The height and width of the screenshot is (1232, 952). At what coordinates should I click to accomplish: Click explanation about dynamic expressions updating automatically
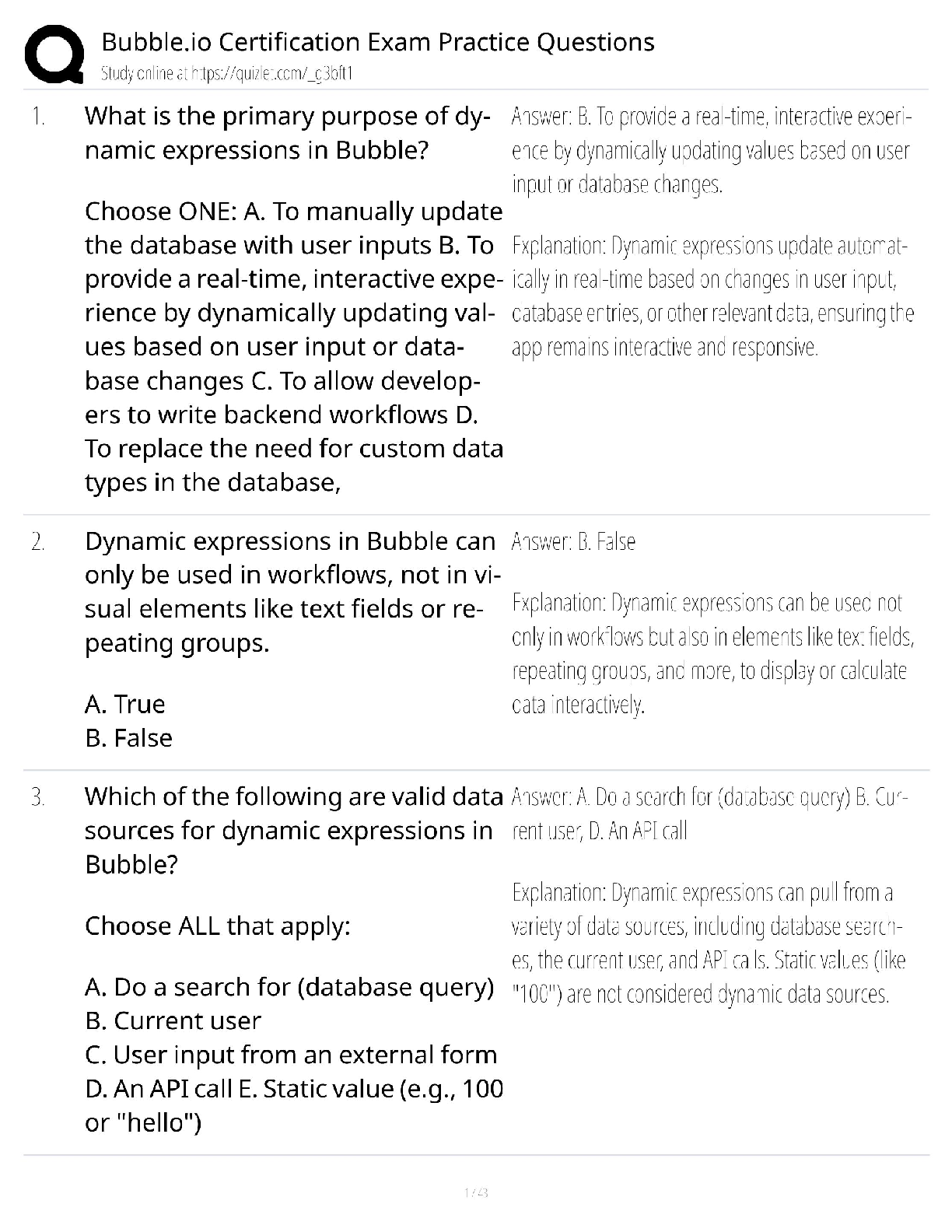712,296
